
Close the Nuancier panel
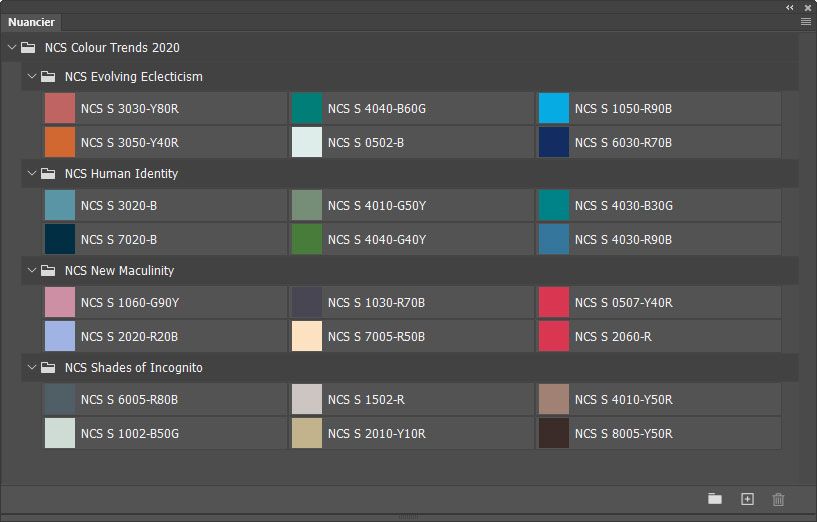tap(808, 8)
